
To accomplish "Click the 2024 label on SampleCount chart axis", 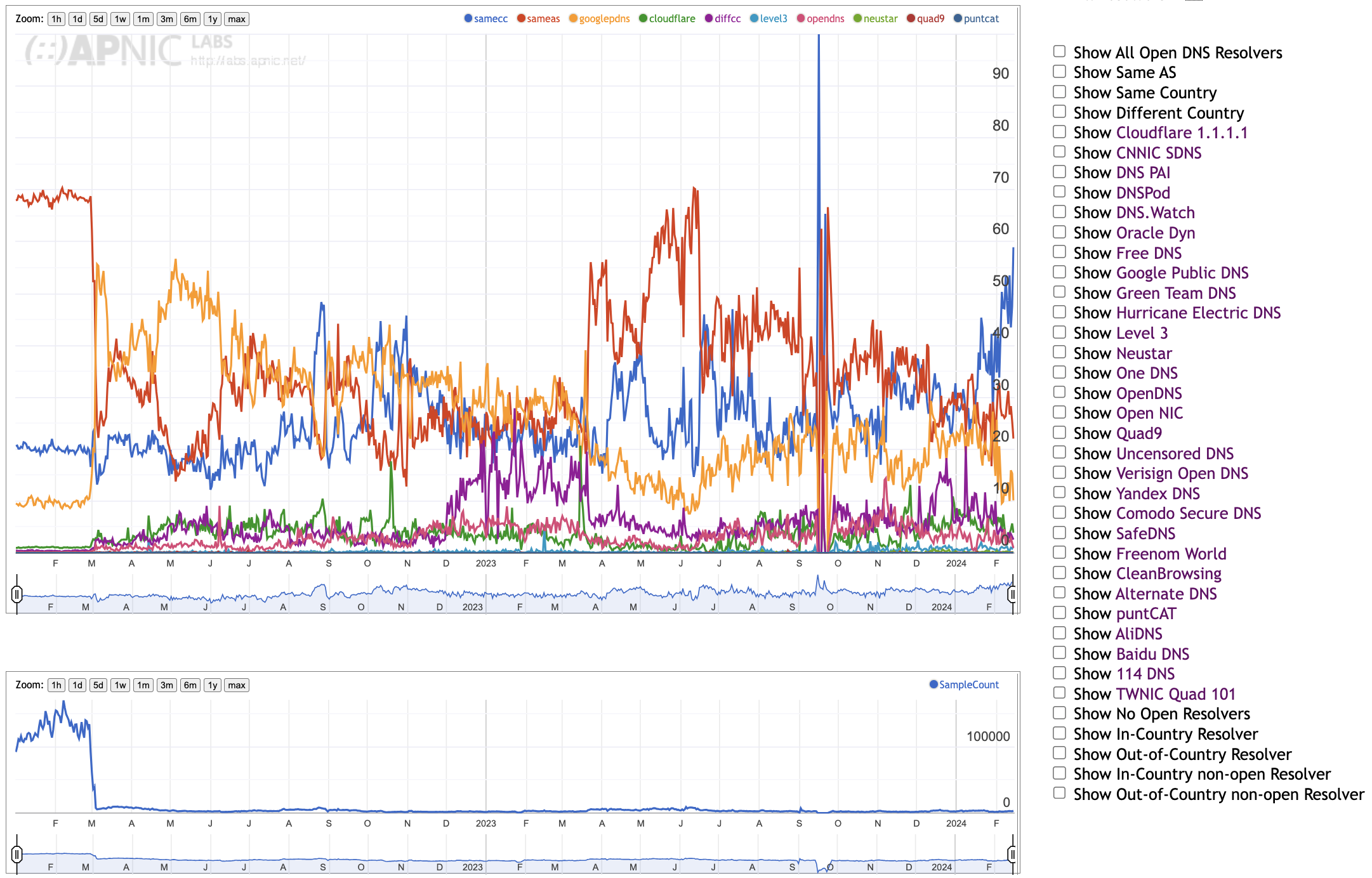I will point(956,823).
